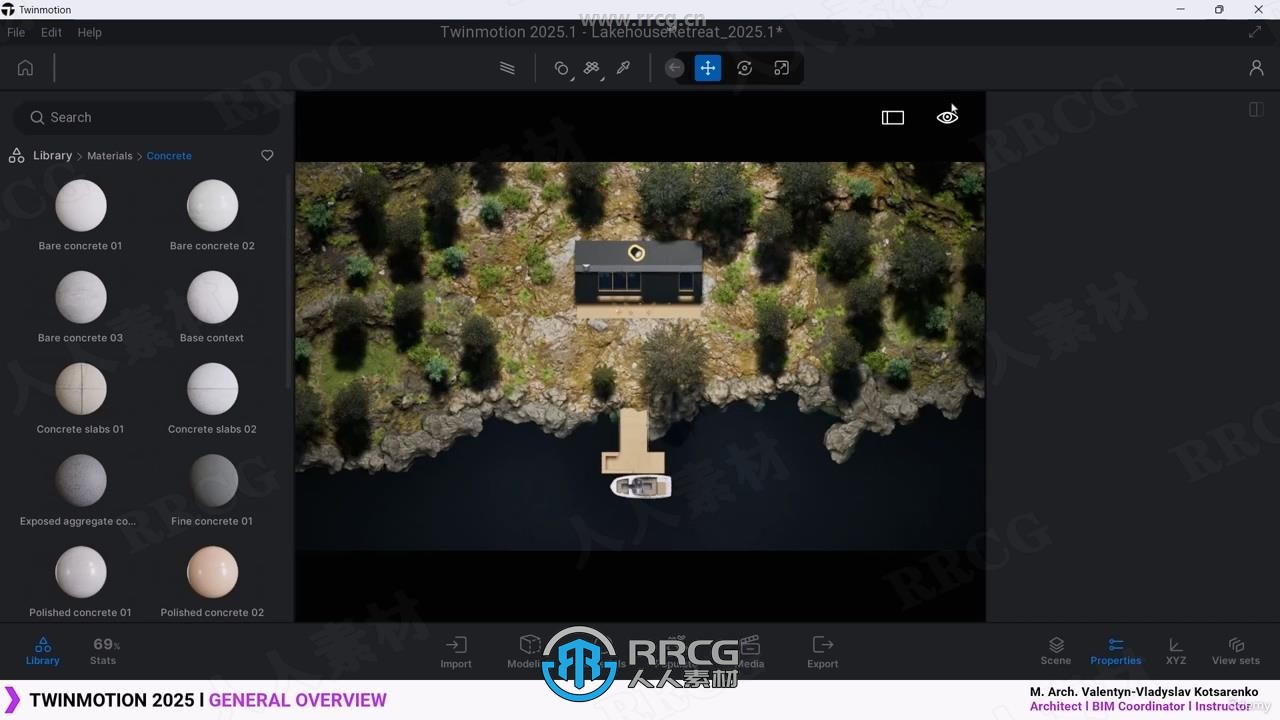Screen dimensions: 1280x720
Task: Toggle the viewport layout rectangle icon
Action: coord(893,118)
